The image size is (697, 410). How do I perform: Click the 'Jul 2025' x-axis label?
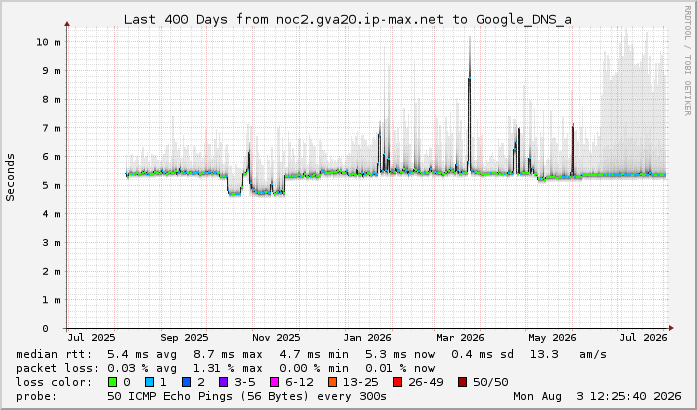[91, 338]
